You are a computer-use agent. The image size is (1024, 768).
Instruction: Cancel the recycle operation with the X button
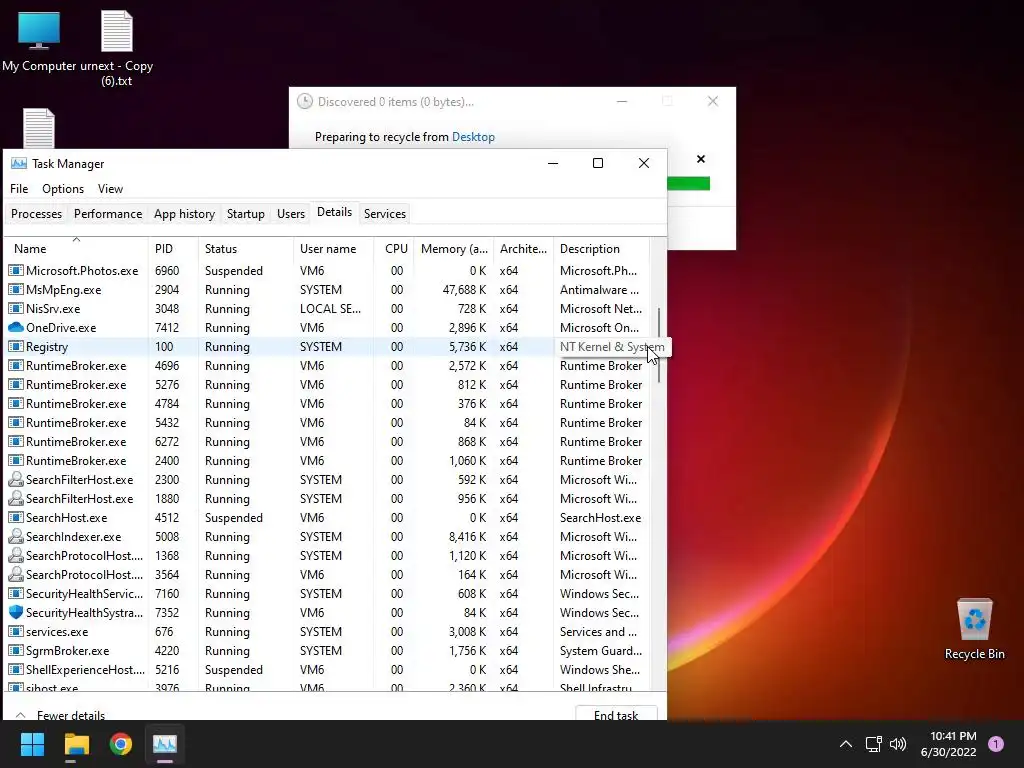[701, 159]
